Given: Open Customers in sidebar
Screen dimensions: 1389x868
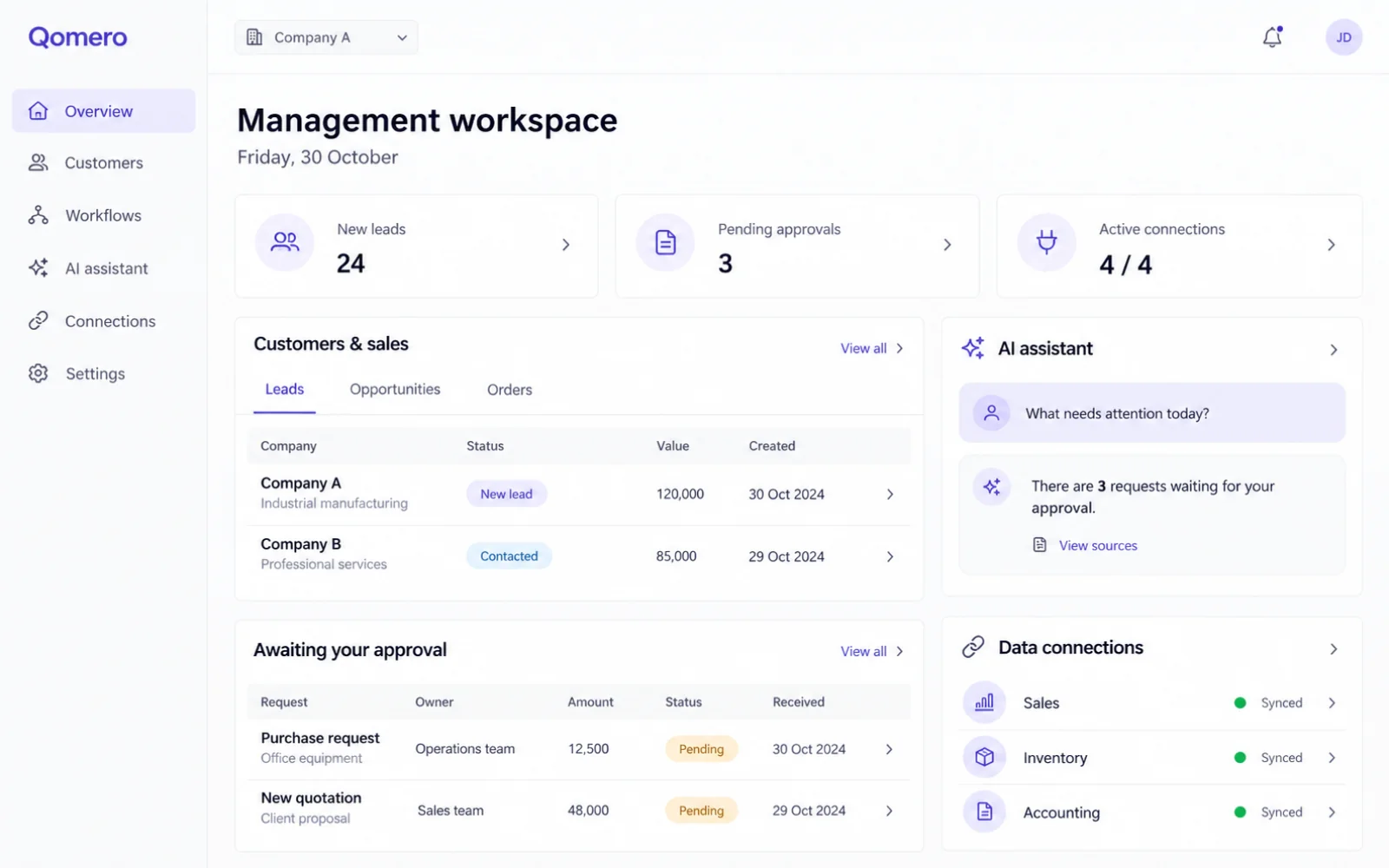Looking at the screenshot, I should [103, 162].
